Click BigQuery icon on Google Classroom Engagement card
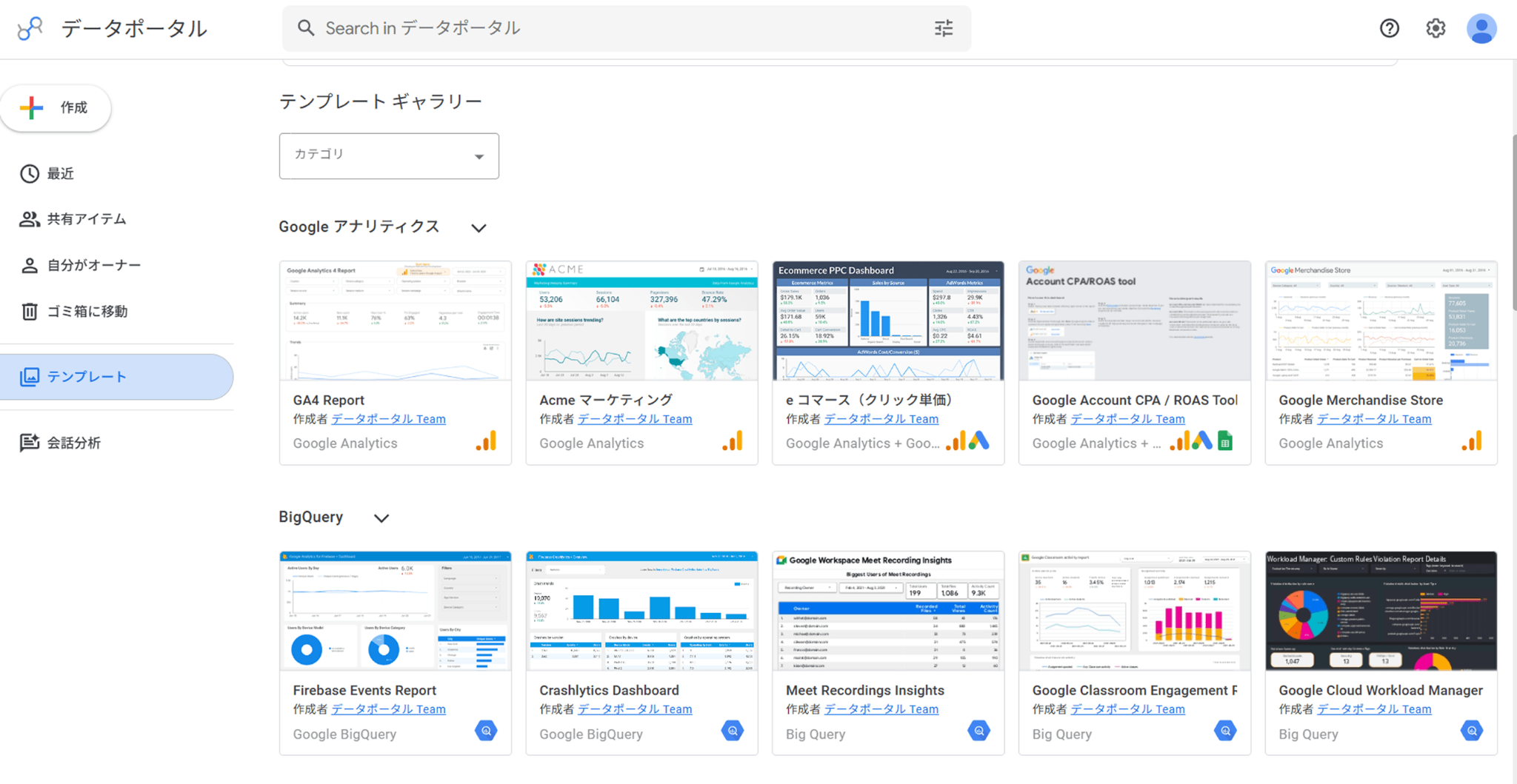1517x784 pixels. [1226, 731]
